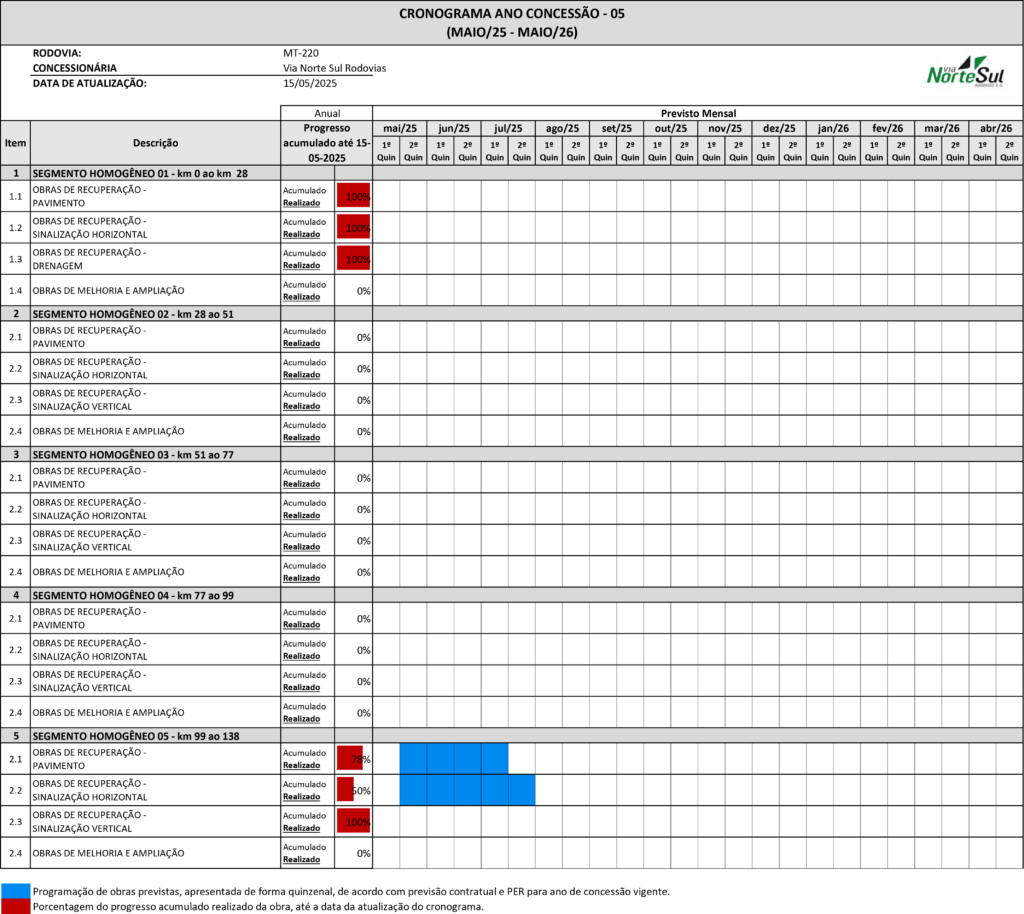Viewport: 1024px width, 914px height.
Task: Click the 'CONCESSIONÁRIA' label
Action: point(74,68)
